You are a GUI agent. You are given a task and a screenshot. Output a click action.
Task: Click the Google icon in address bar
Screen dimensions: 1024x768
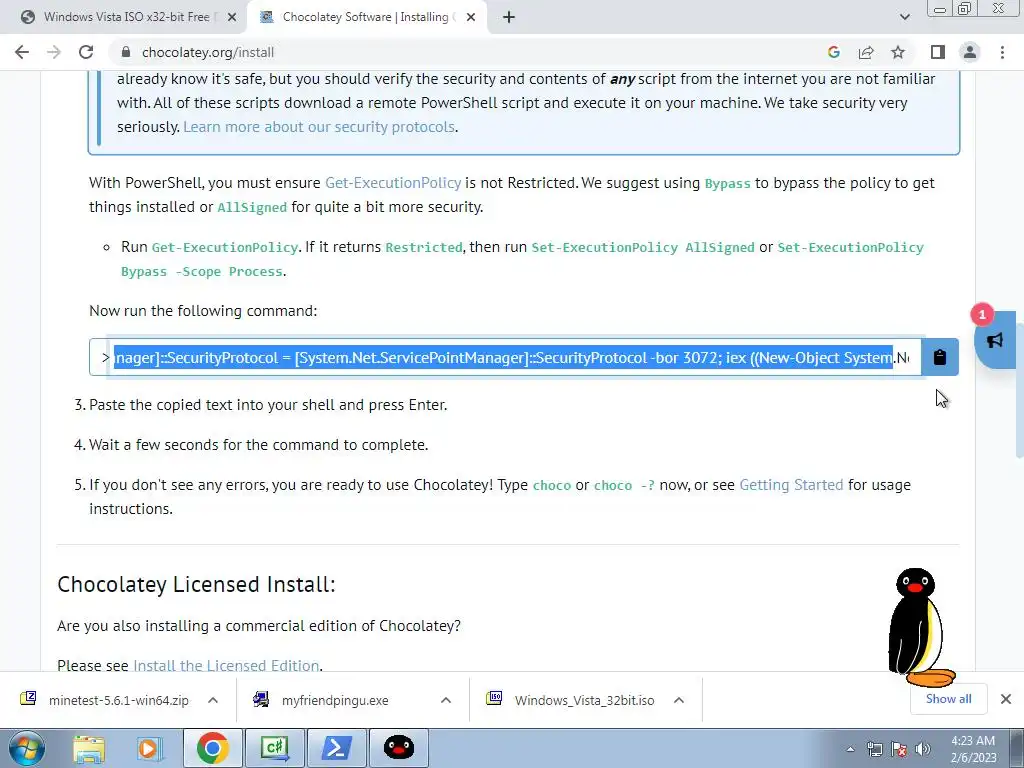(833, 52)
